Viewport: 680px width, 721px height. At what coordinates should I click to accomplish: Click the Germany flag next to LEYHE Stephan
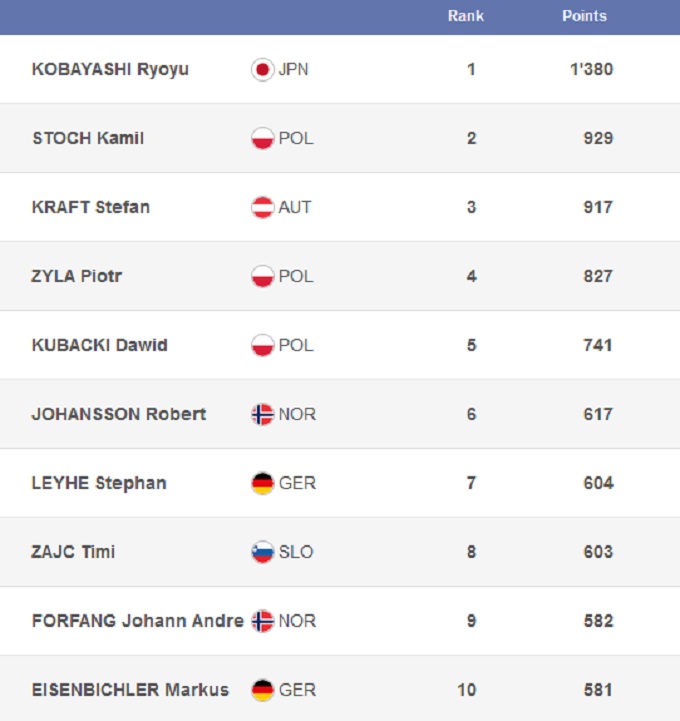click(262, 484)
